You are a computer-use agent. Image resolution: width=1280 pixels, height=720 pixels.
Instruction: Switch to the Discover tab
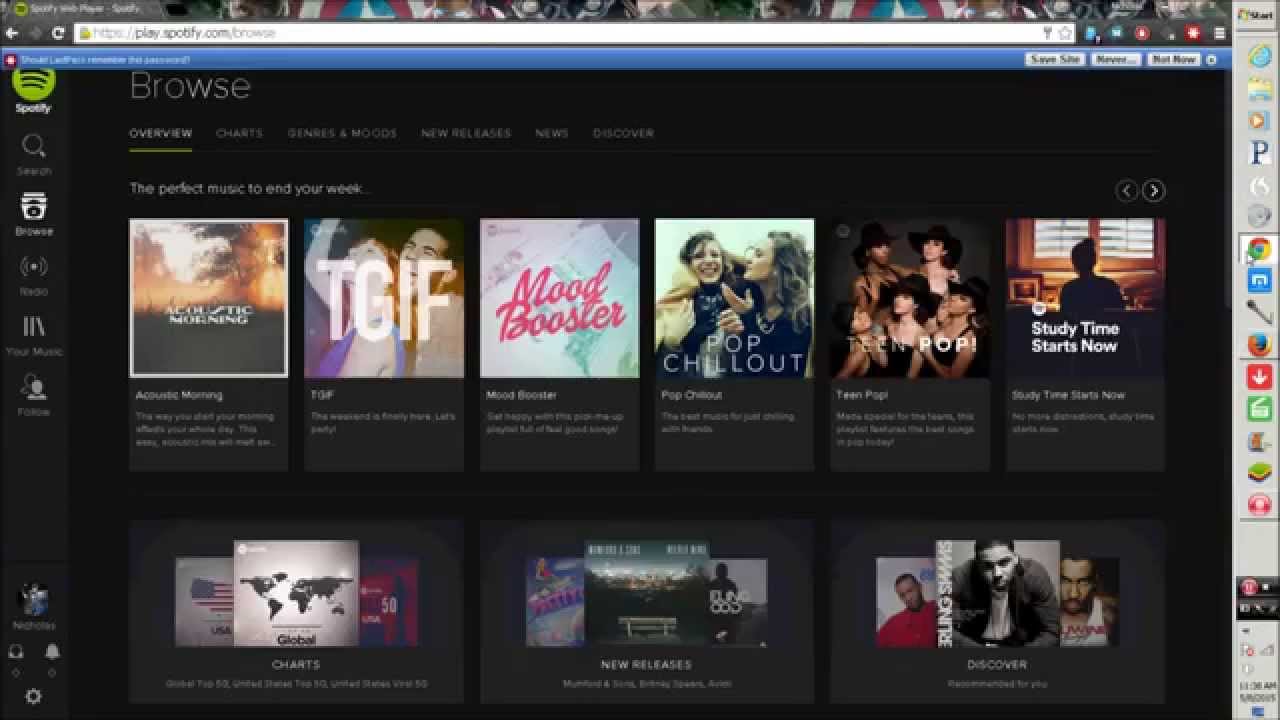[x=623, y=133]
